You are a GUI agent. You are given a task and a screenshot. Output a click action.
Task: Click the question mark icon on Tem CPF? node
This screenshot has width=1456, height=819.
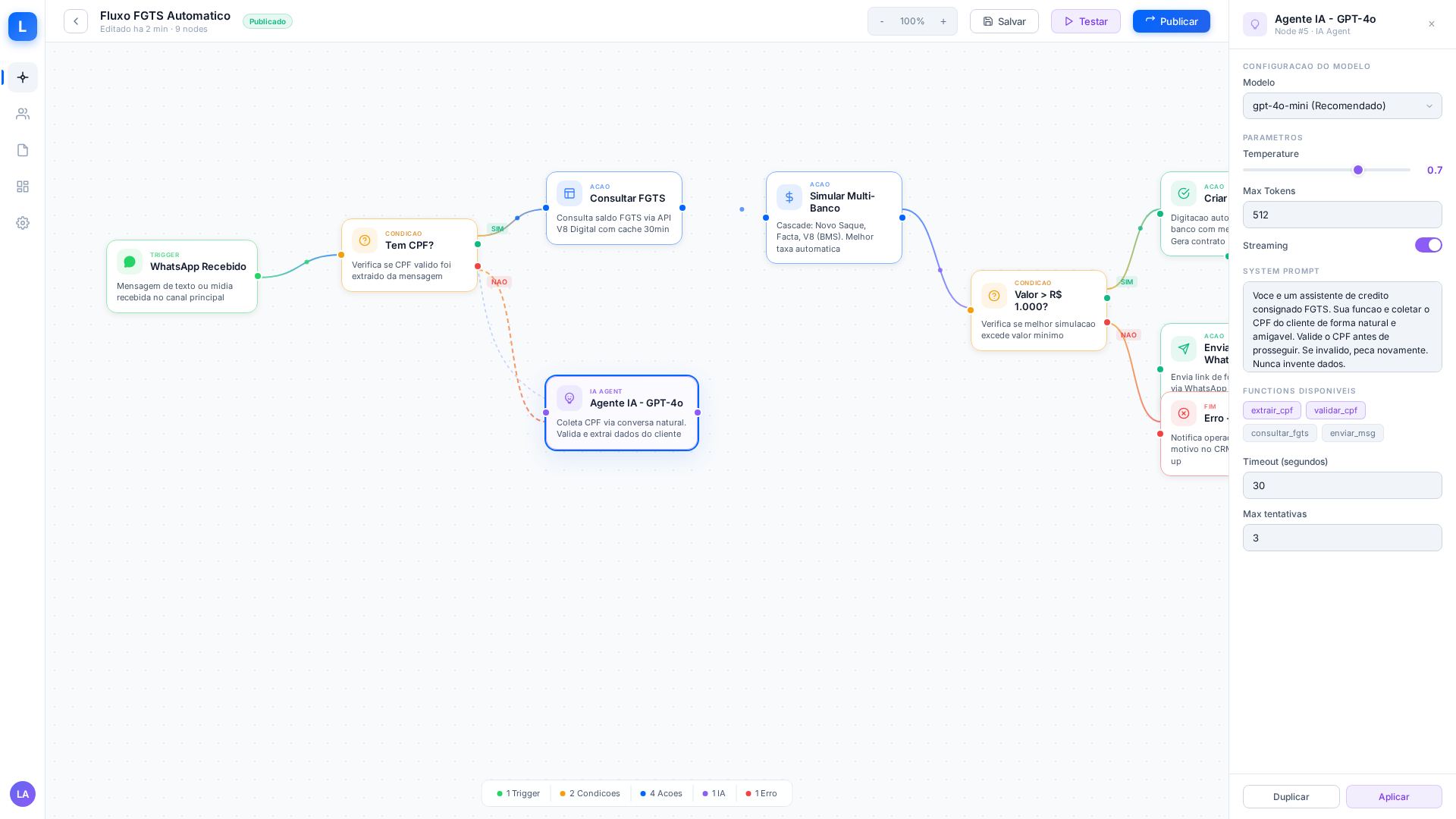[365, 240]
